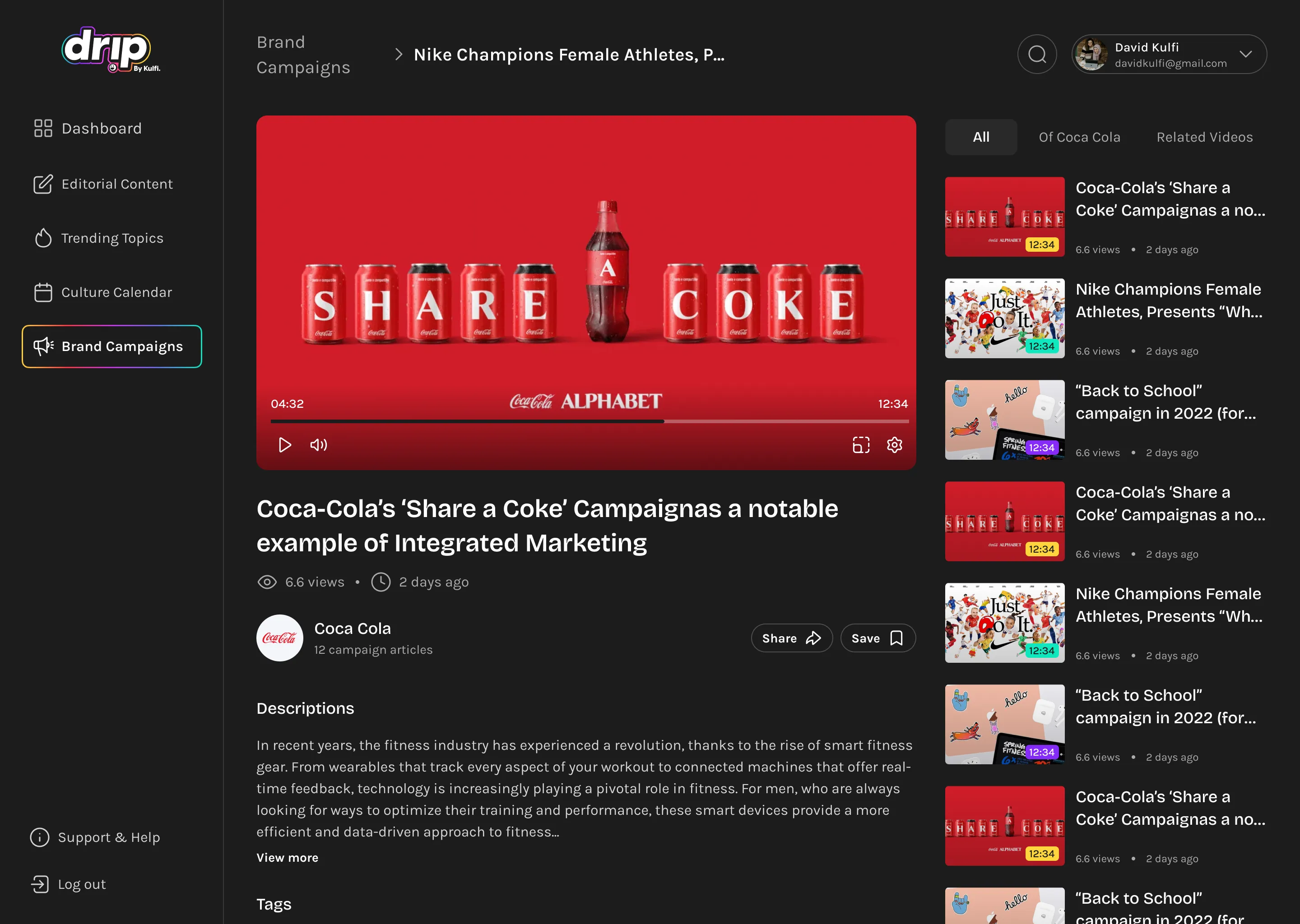Select Brand Campaigns in sidebar

[x=112, y=346]
